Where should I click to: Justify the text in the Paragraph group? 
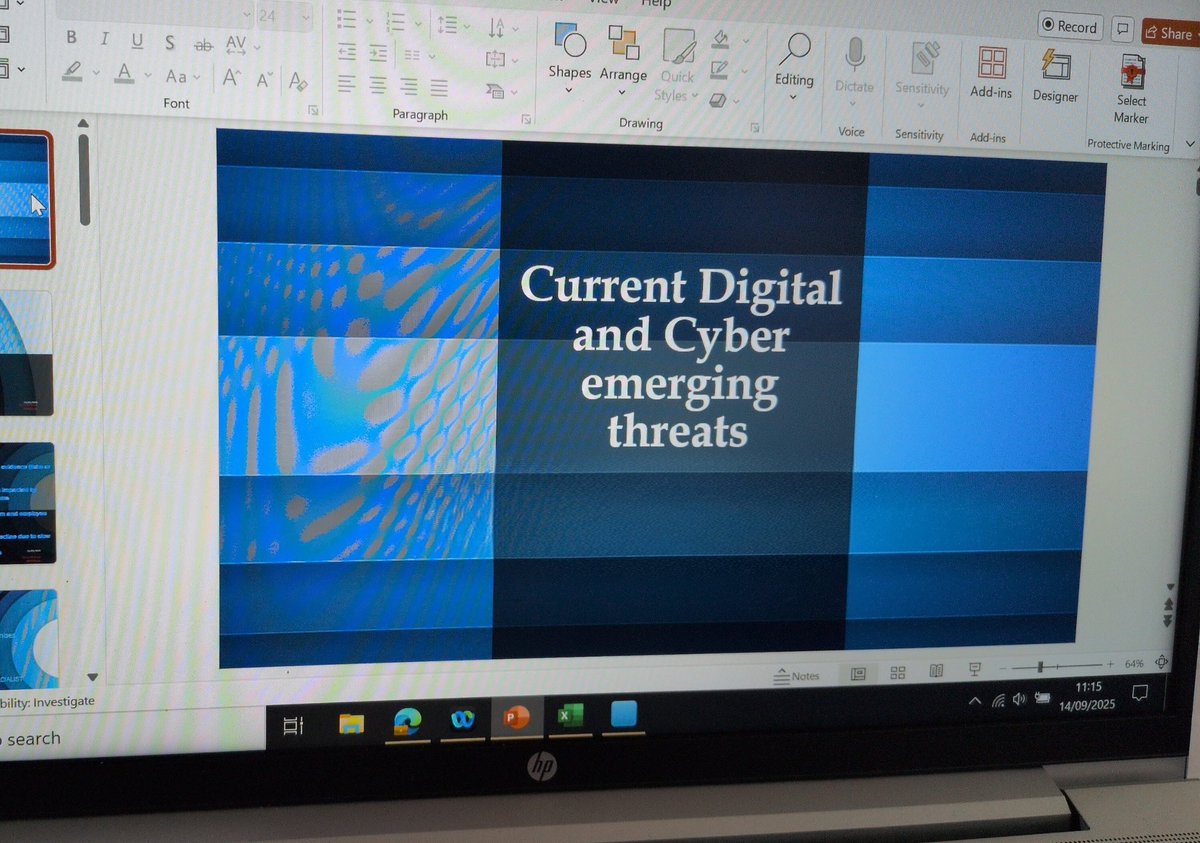tap(440, 87)
